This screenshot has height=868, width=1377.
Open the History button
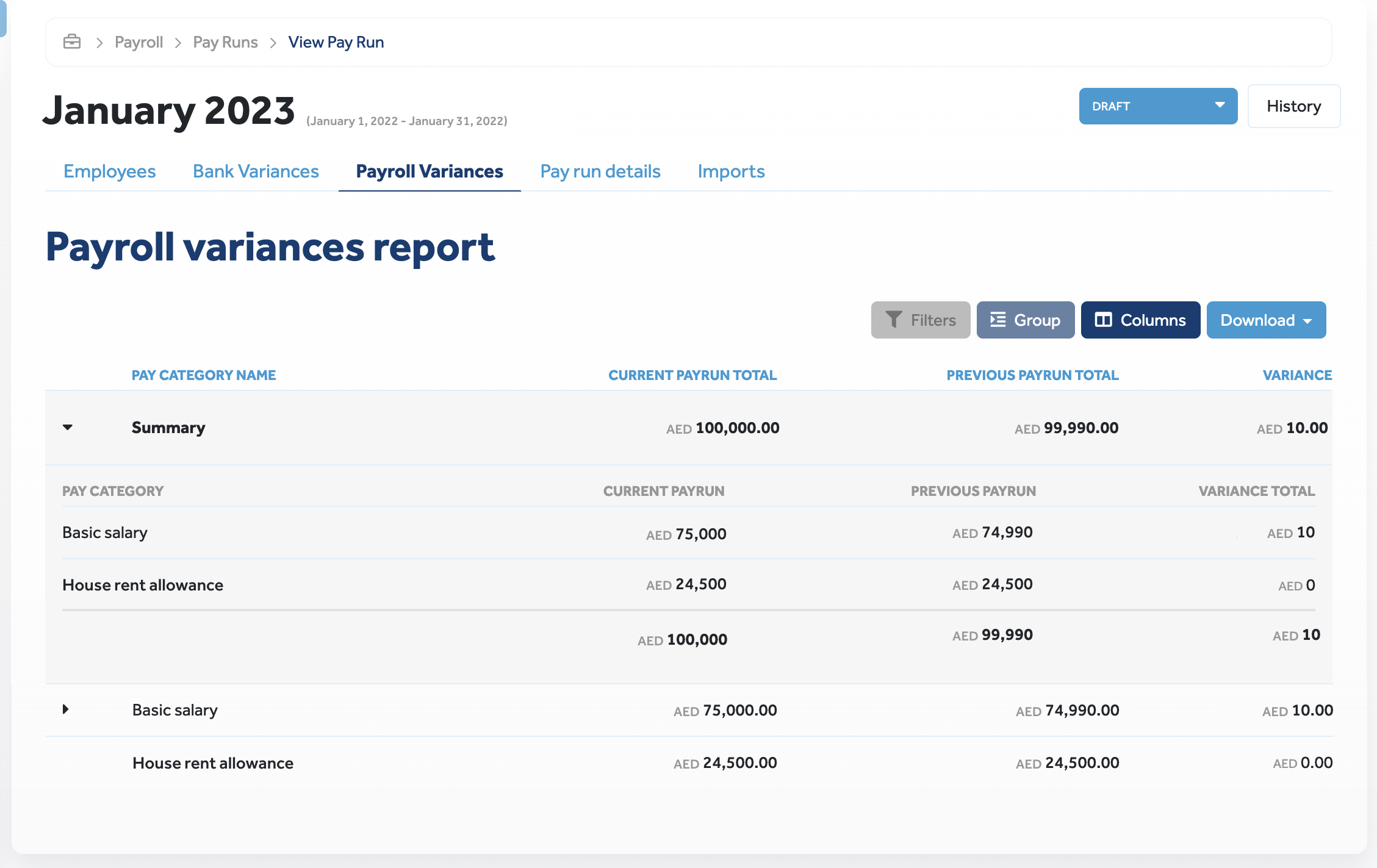tap(1293, 106)
